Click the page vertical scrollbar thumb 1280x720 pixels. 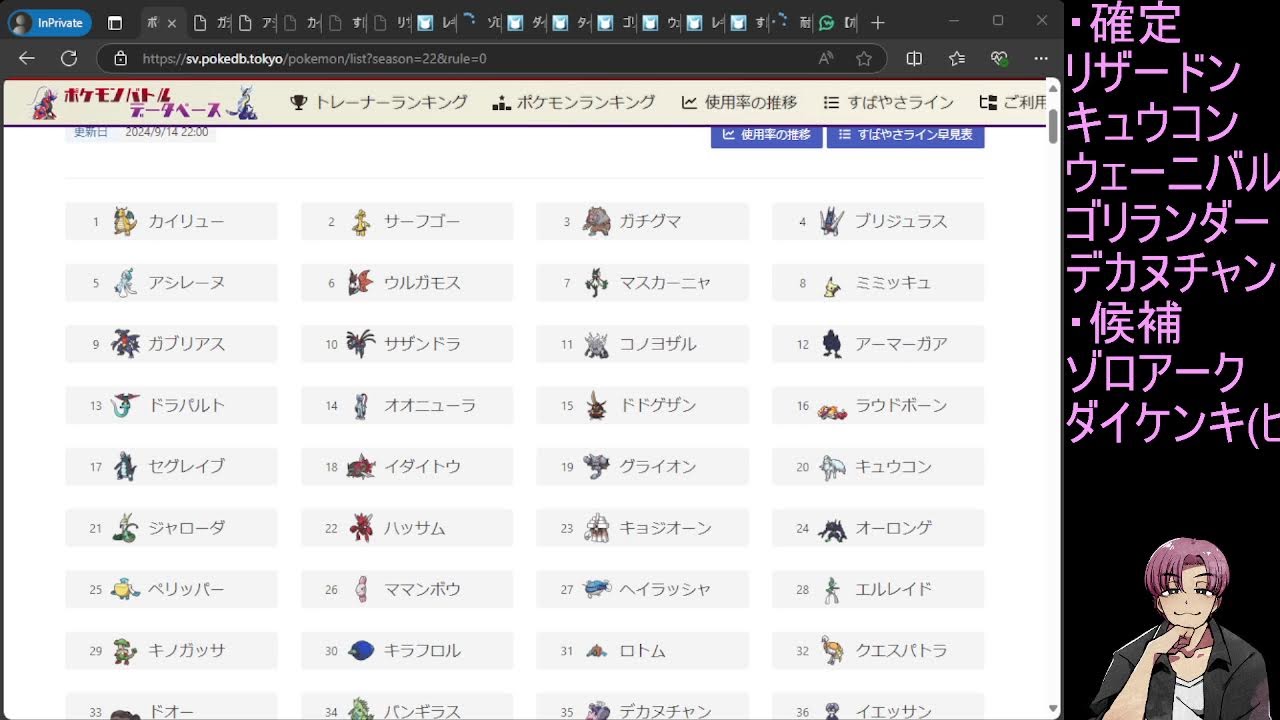(1053, 126)
